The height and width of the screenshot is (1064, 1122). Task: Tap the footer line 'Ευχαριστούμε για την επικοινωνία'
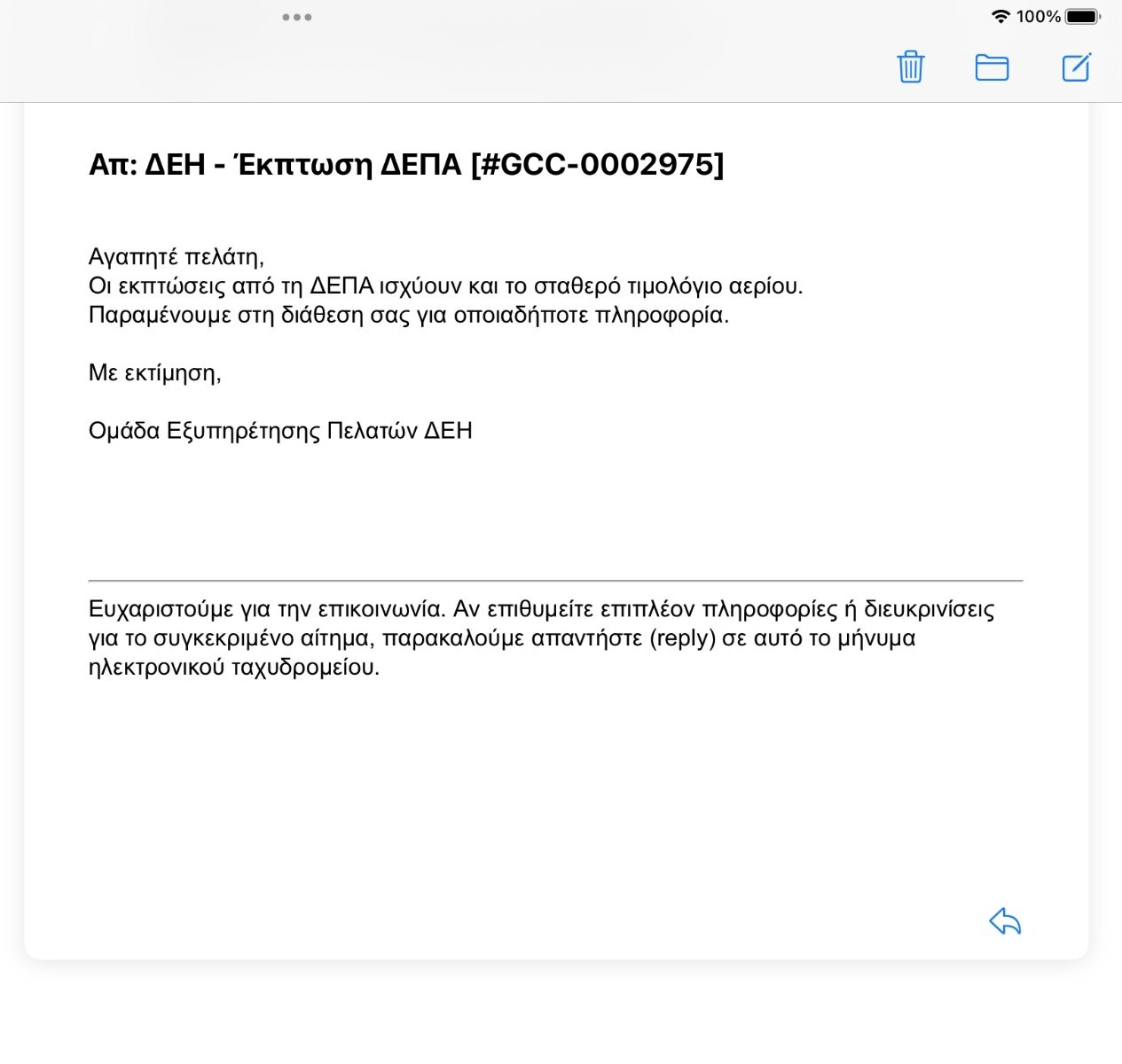pyautogui.click(x=542, y=609)
